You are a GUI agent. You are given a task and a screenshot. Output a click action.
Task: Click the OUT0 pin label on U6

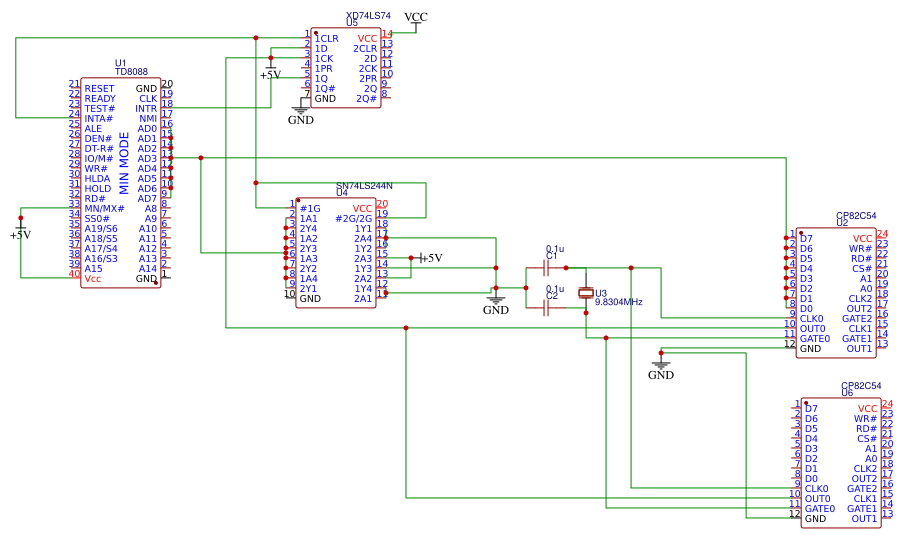click(818, 499)
